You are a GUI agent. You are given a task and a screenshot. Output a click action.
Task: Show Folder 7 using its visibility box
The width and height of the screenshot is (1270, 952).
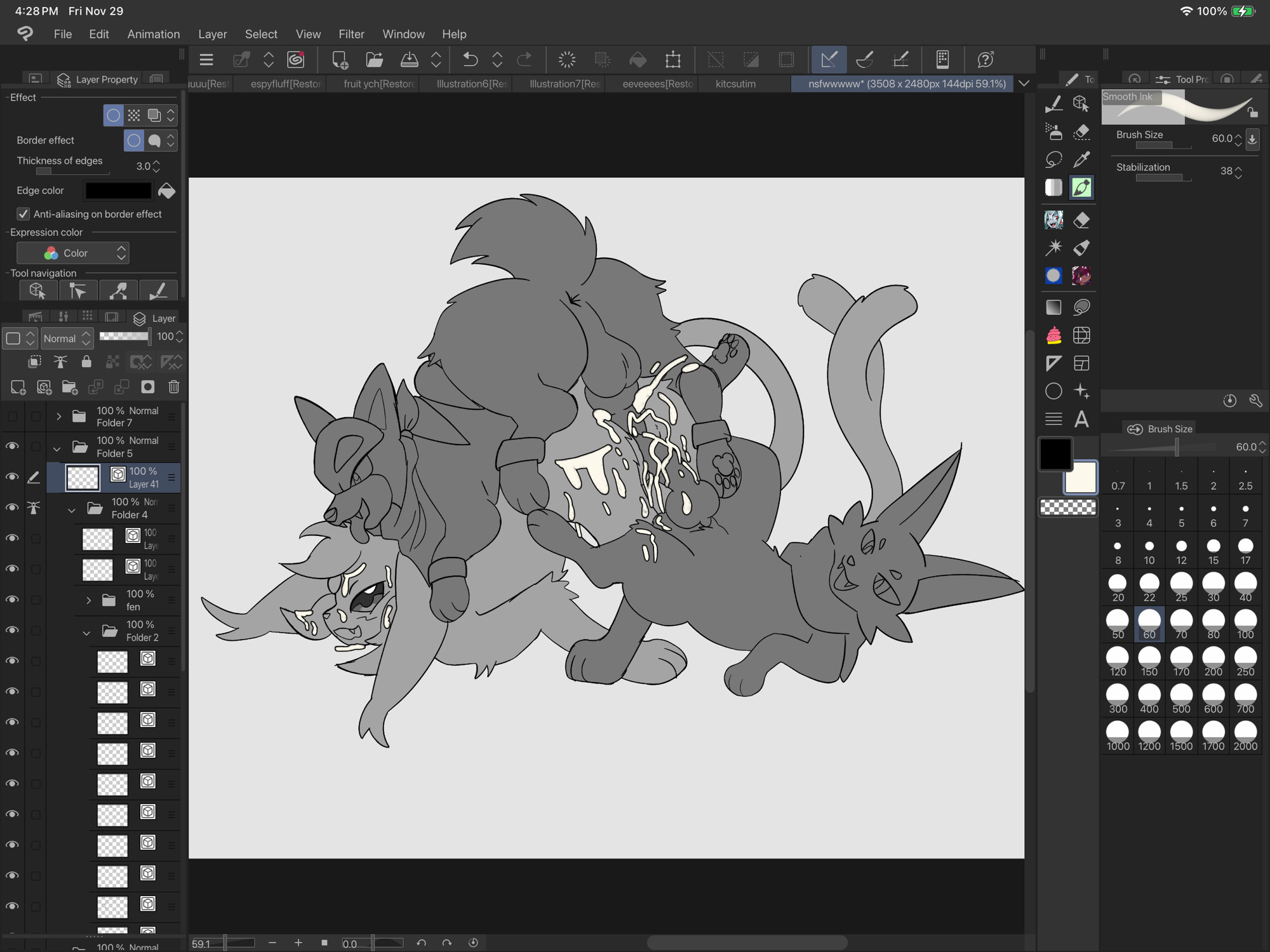[x=12, y=416]
